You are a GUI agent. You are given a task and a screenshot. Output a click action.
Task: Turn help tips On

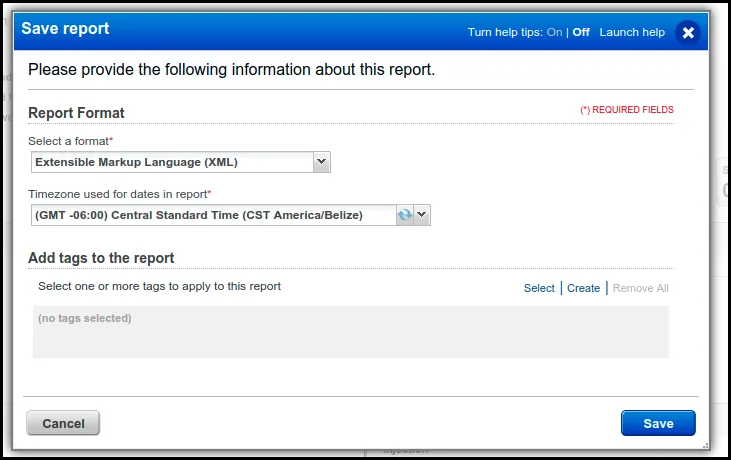[x=554, y=32]
